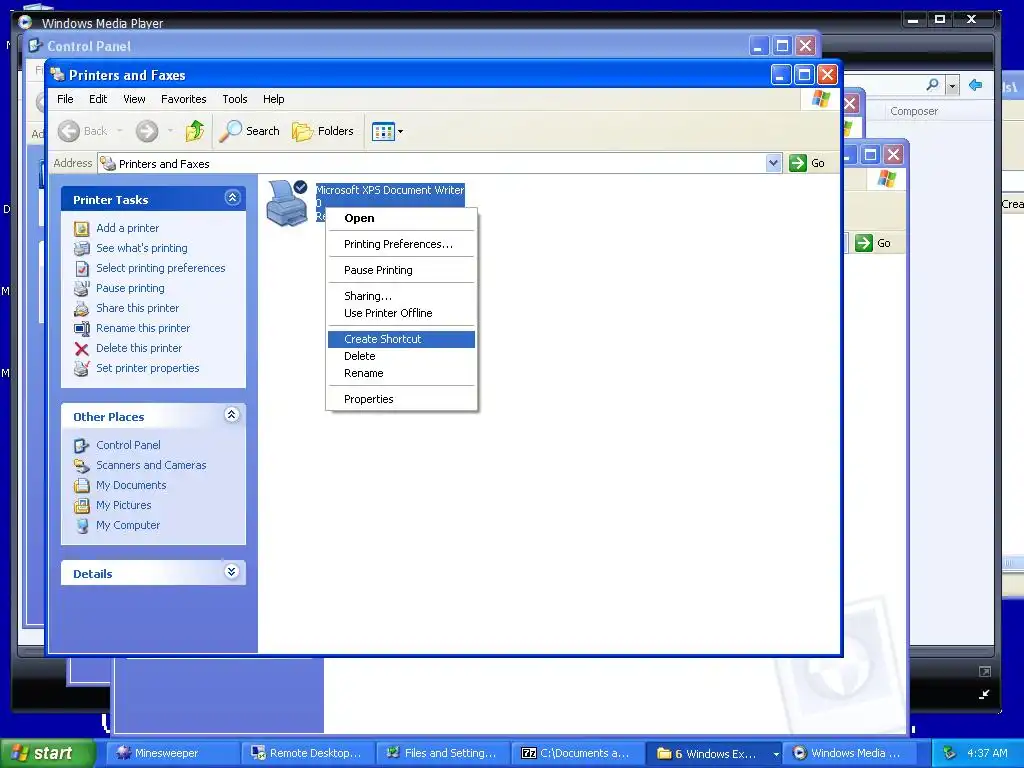This screenshot has height=768, width=1024.
Task: Click the Go button in the rear Explorer window
Action: [873, 243]
